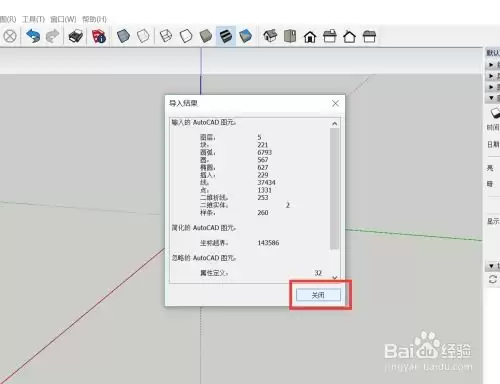This screenshot has height=384, width=500.
Task: Click 亮 label in shadows panel
Action: tap(490, 168)
